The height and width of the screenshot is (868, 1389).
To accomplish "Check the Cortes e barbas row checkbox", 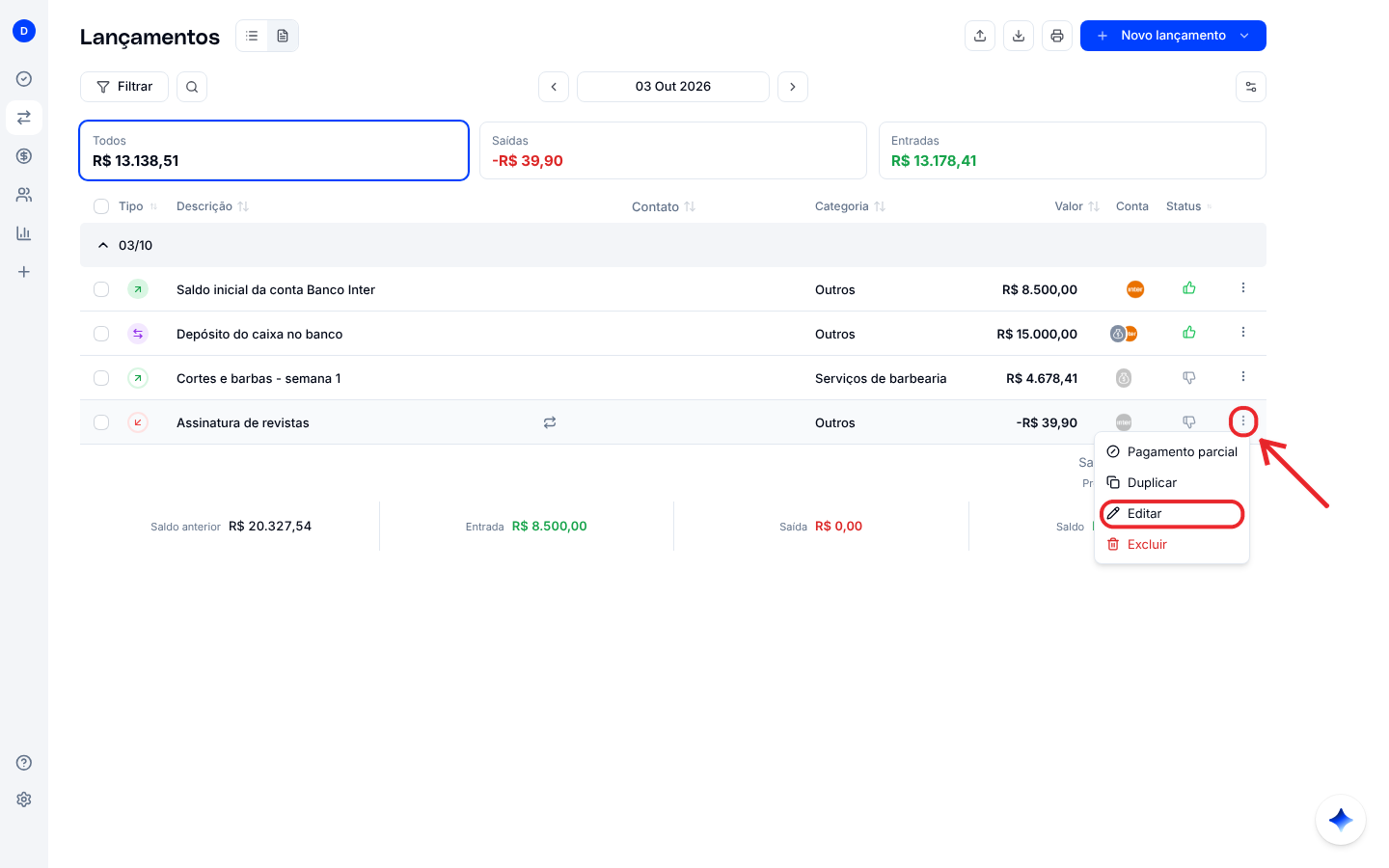I will point(101,378).
